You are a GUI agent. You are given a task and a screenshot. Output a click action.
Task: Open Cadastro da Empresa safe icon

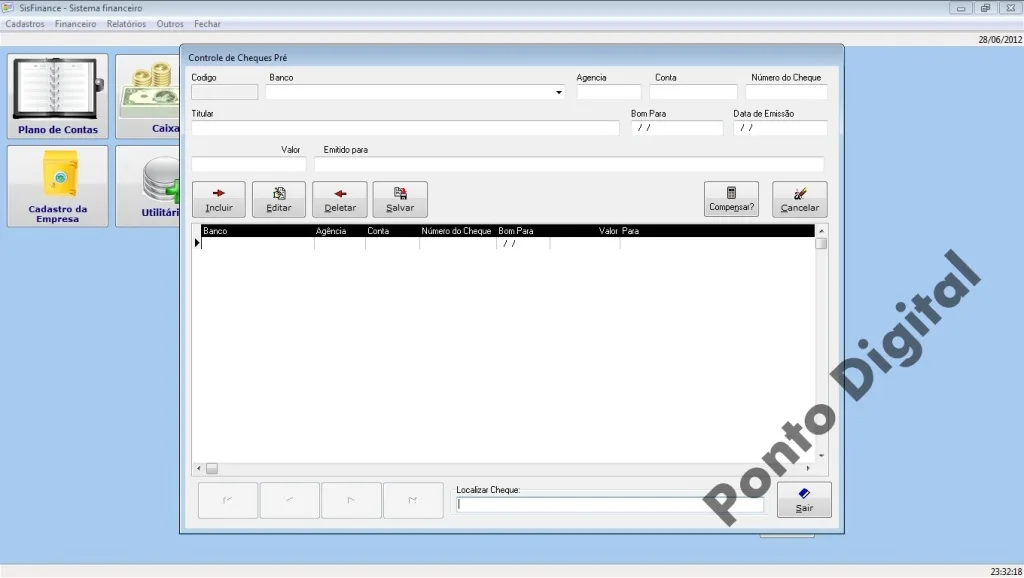[x=57, y=186]
